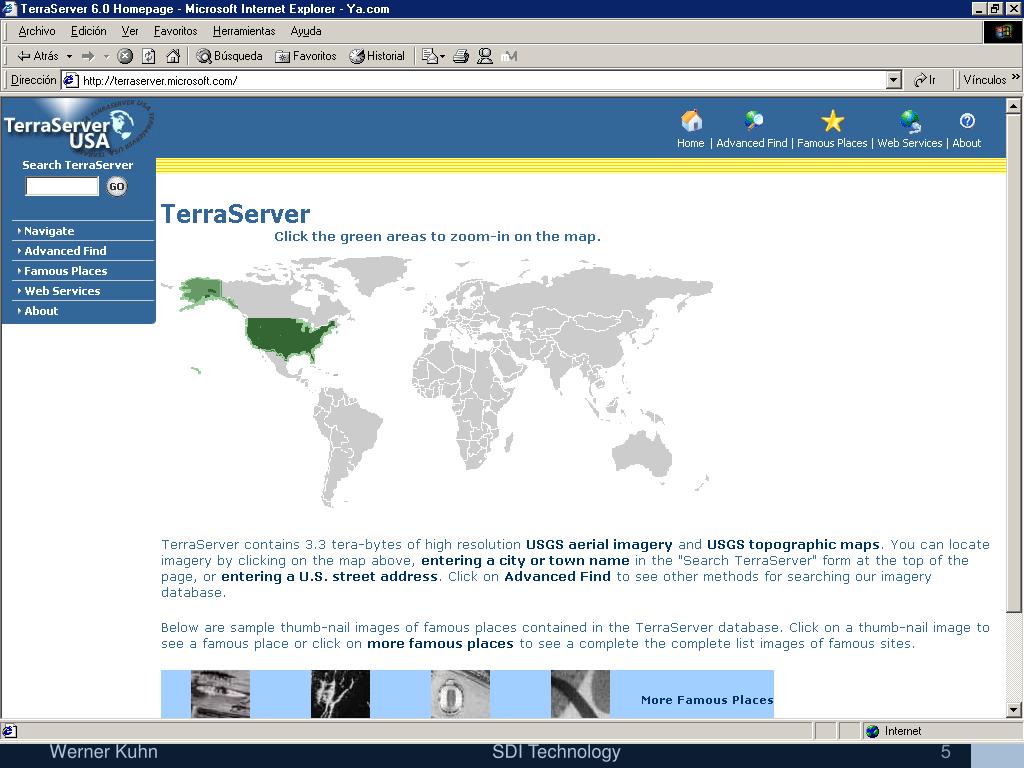The height and width of the screenshot is (768, 1024).
Task: Click the Search TerraServer text field
Action: coord(62,187)
